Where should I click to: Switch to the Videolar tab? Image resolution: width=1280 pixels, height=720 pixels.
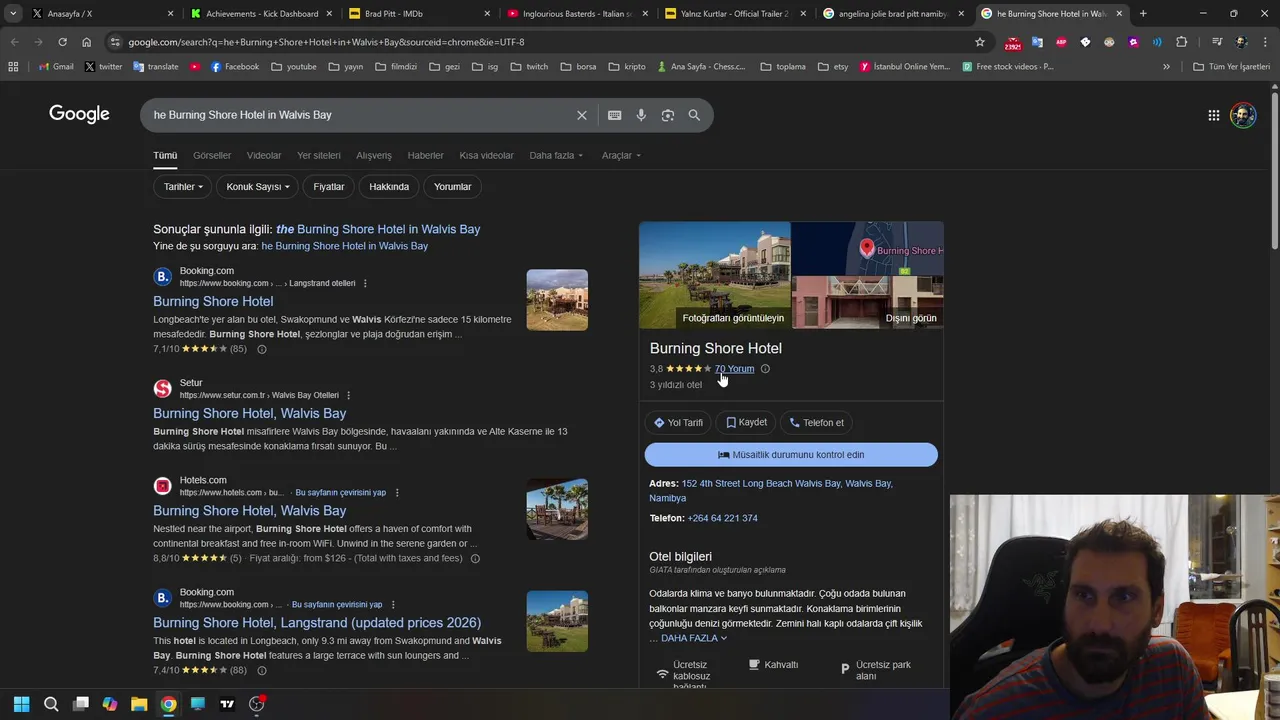point(264,156)
